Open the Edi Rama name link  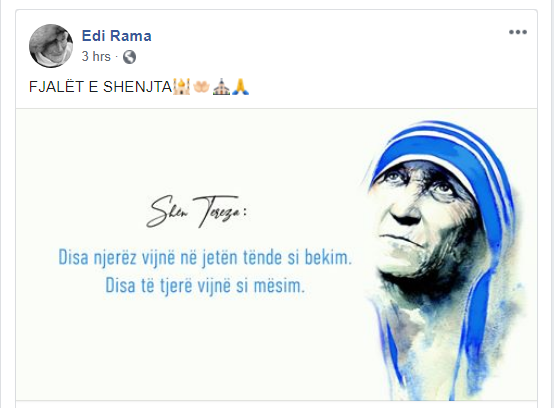[x=117, y=36]
